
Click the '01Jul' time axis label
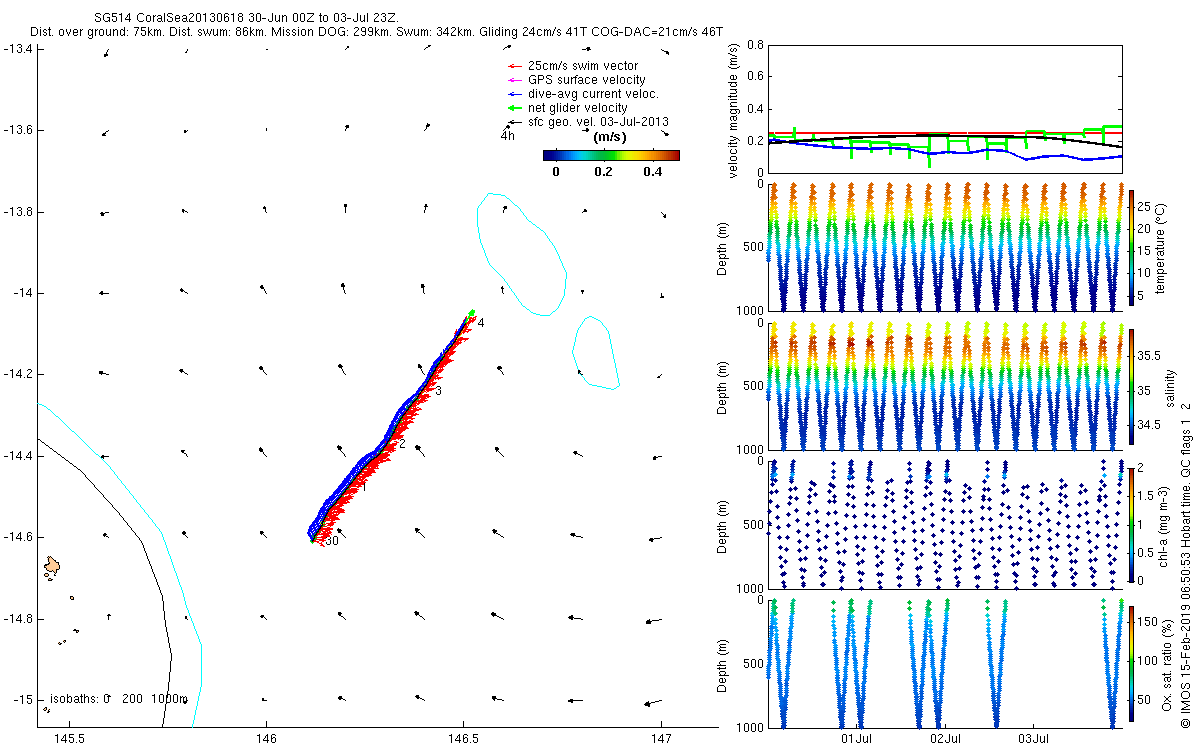858,739
